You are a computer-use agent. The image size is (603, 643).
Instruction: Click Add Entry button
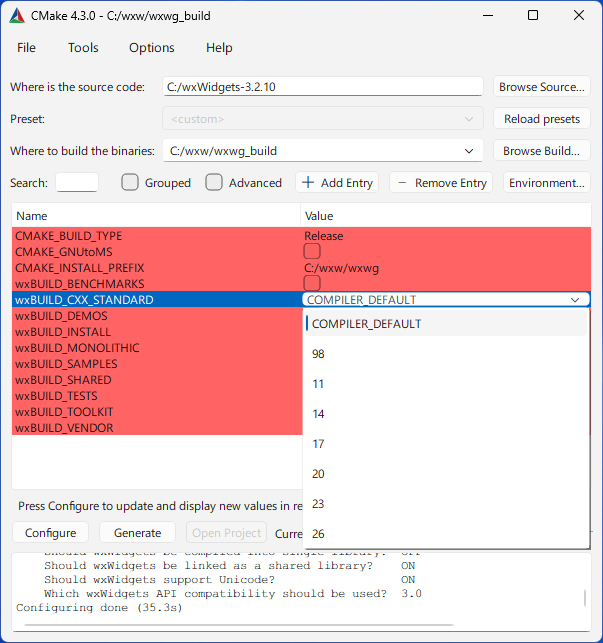coord(337,182)
